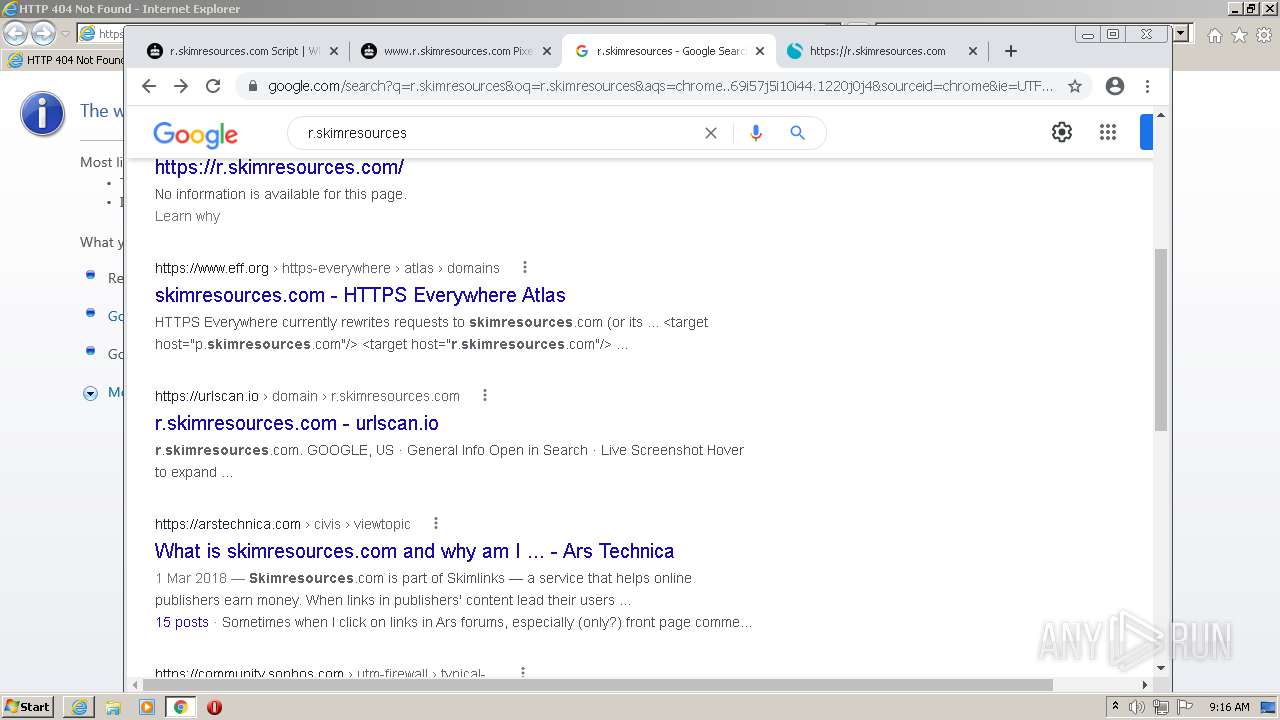Open the Ars Technica skimresources result
Screen dimensions: 1280x720
tap(414, 551)
